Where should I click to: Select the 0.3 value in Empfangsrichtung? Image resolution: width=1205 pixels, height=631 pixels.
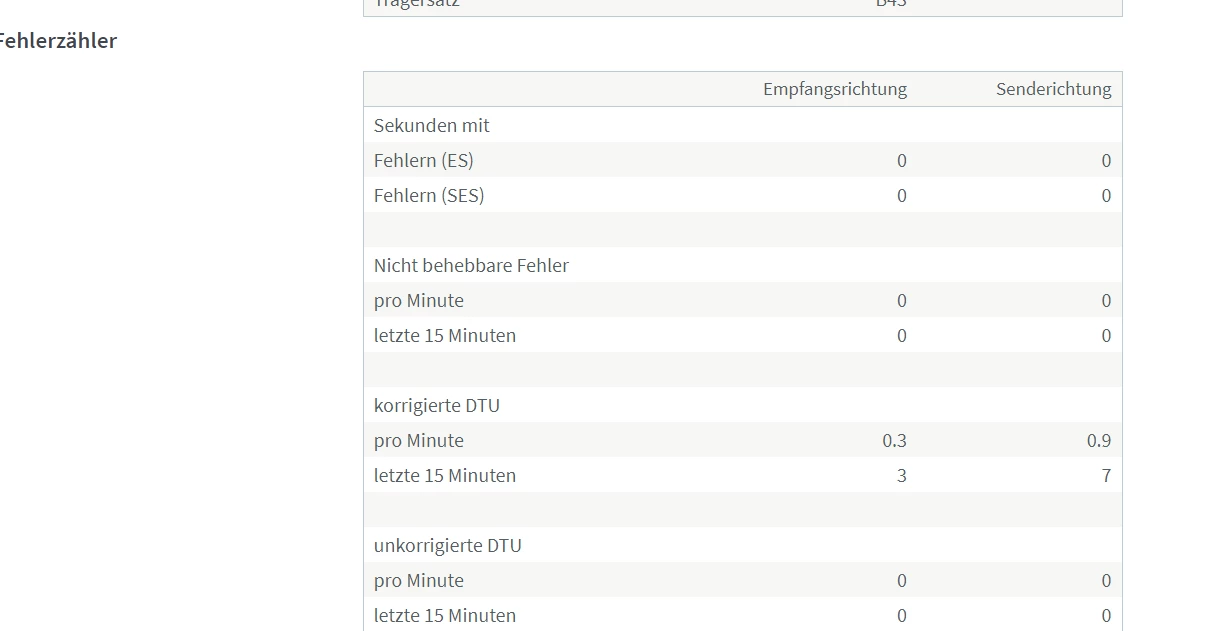click(894, 440)
